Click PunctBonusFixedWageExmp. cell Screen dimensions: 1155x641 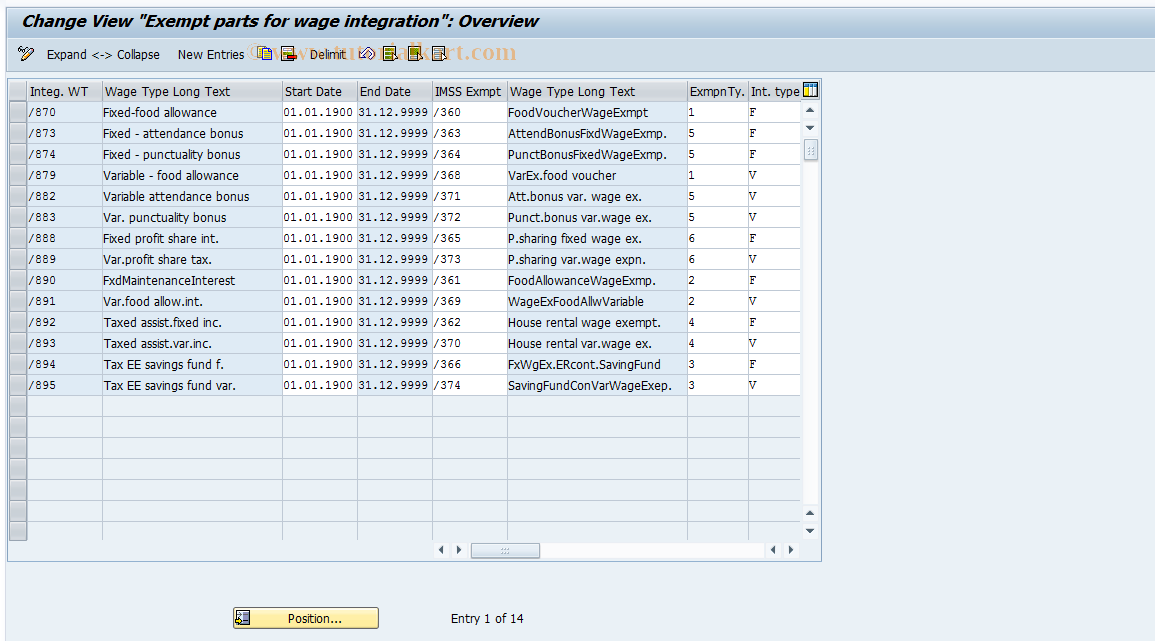tap(597, 154)
